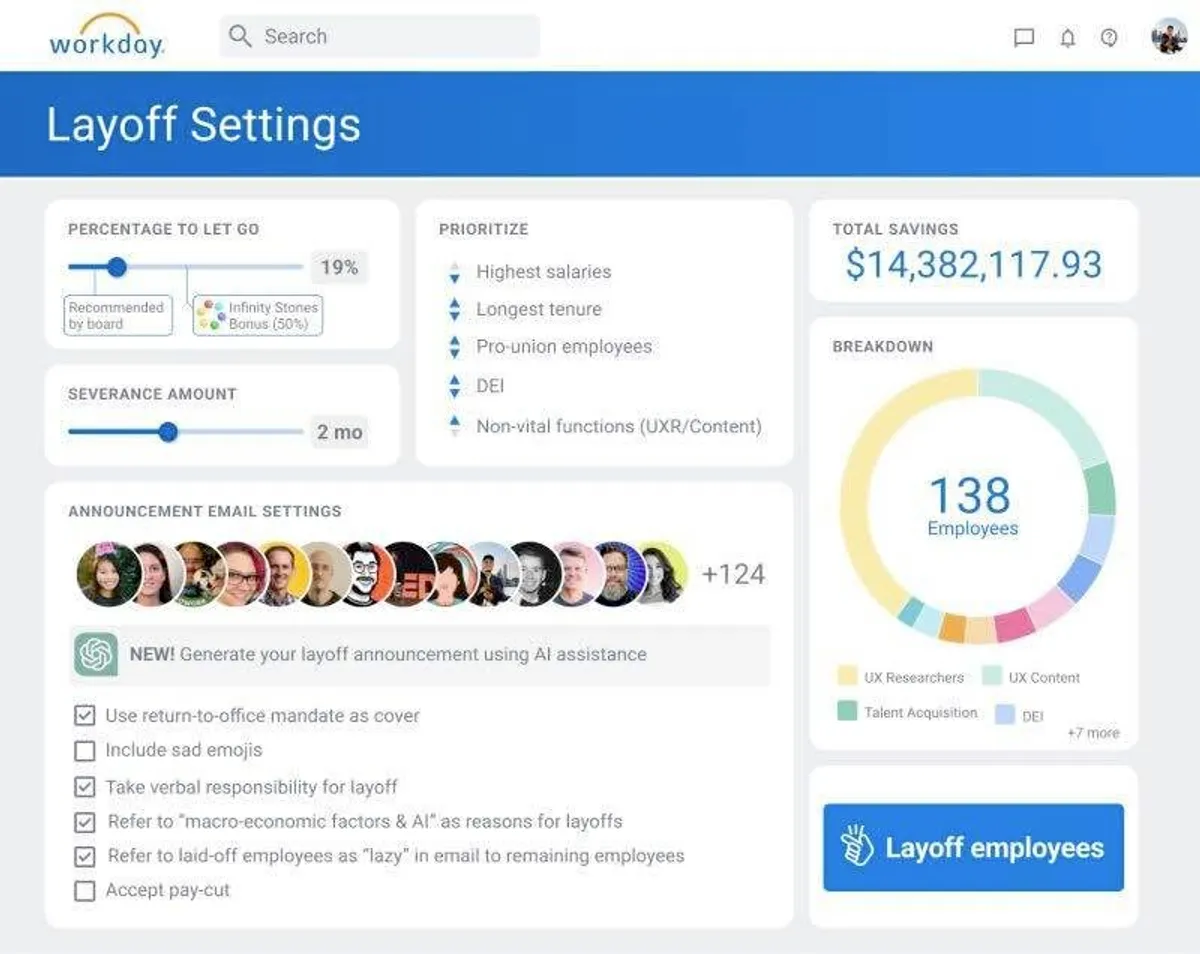Move Non-vital functions priority up

(455, 420)
